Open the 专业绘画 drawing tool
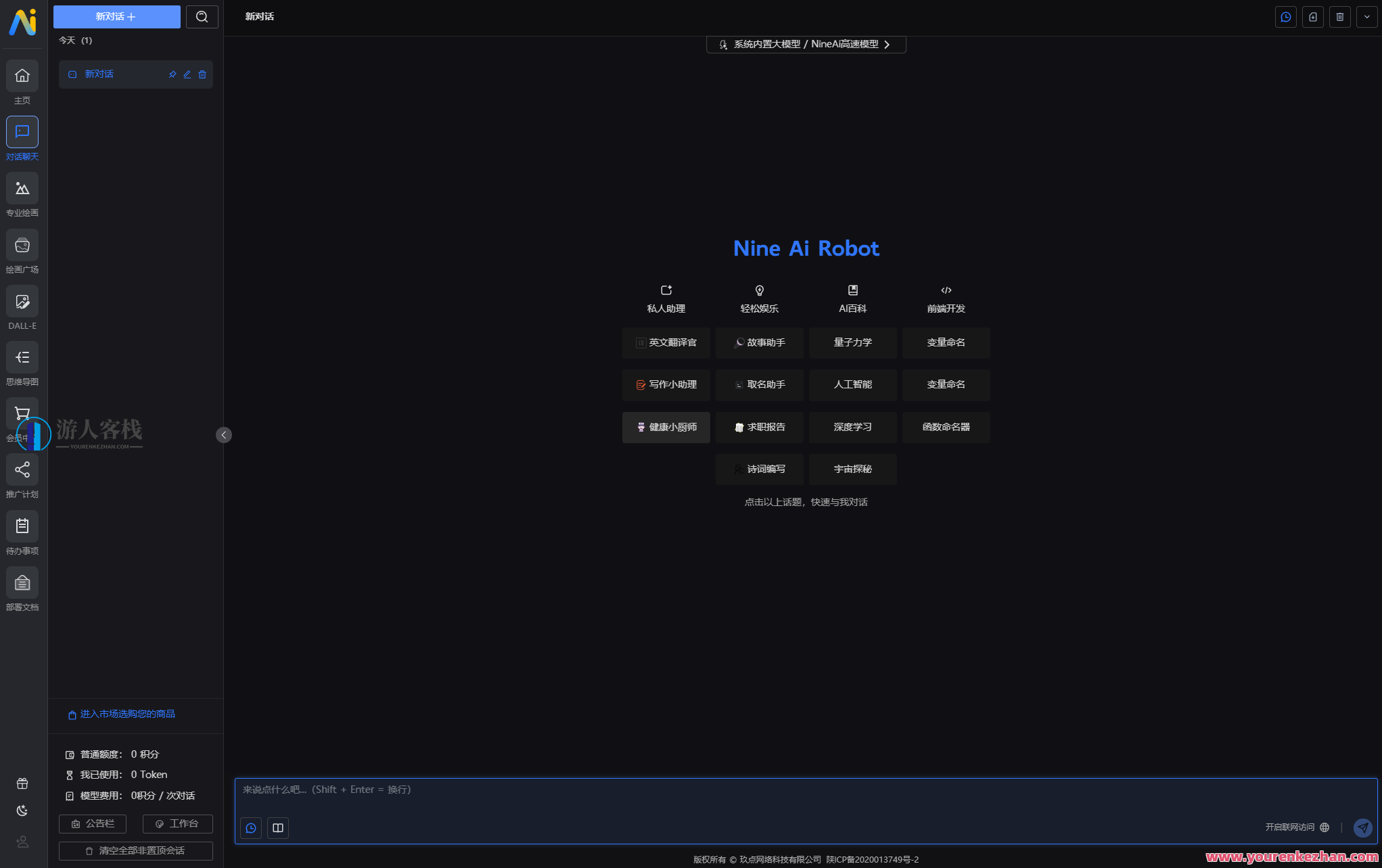The image size is (1382, 868). click(x=22, y=195)
